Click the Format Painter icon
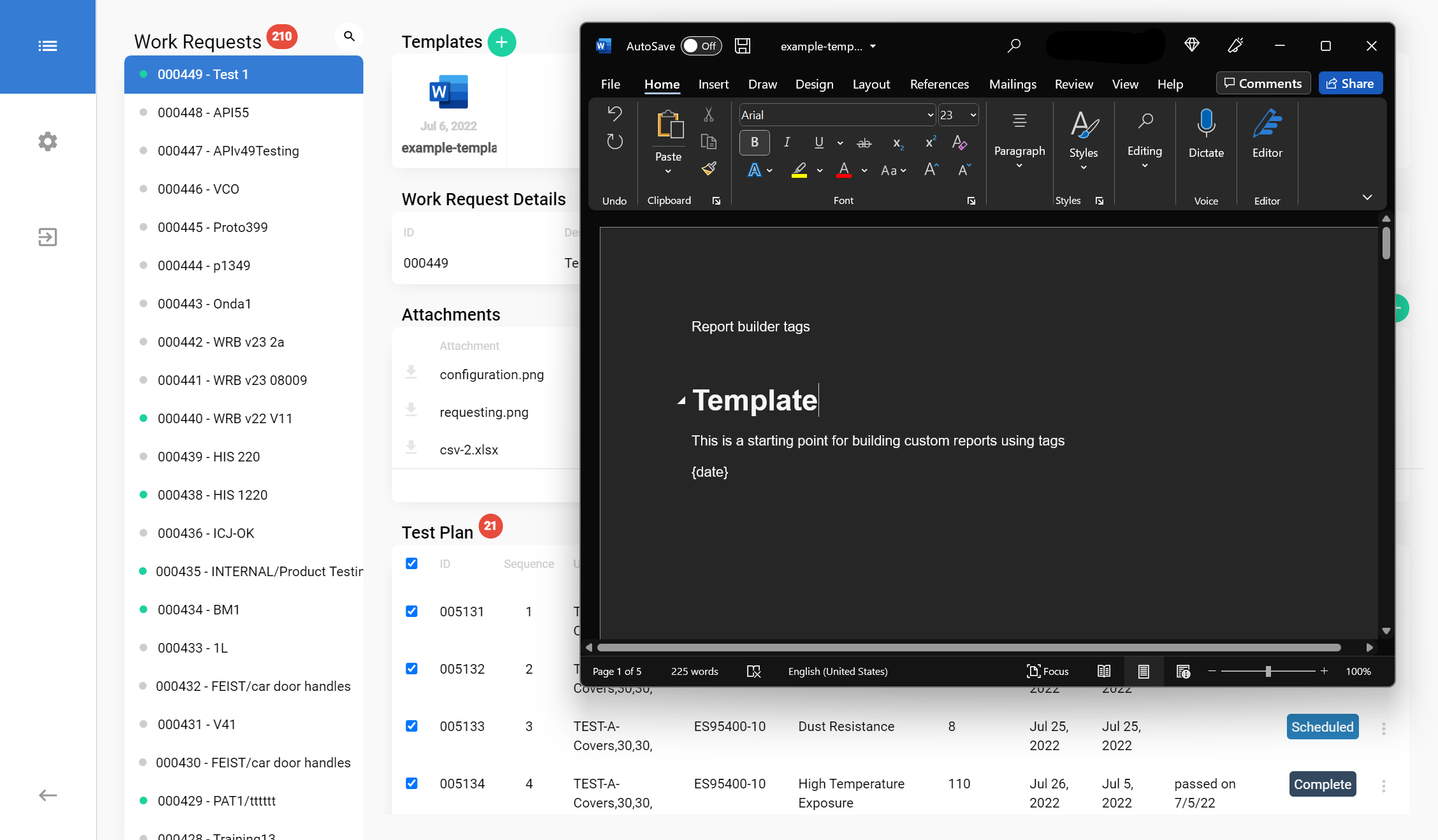Screen dimensions: 1438x840 (x=709, y=169)
